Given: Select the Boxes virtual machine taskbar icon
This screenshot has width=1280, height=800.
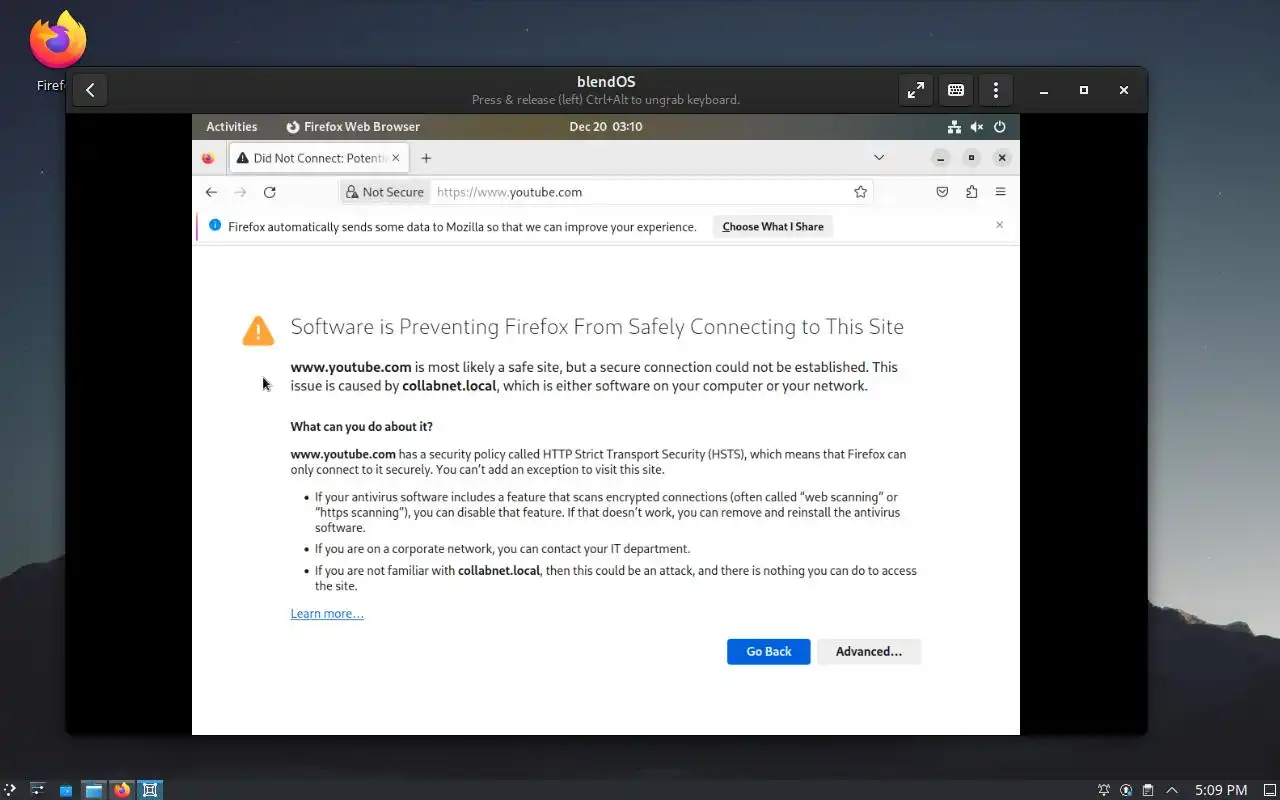Looking at the screenshot, I should tap(150, 790).
